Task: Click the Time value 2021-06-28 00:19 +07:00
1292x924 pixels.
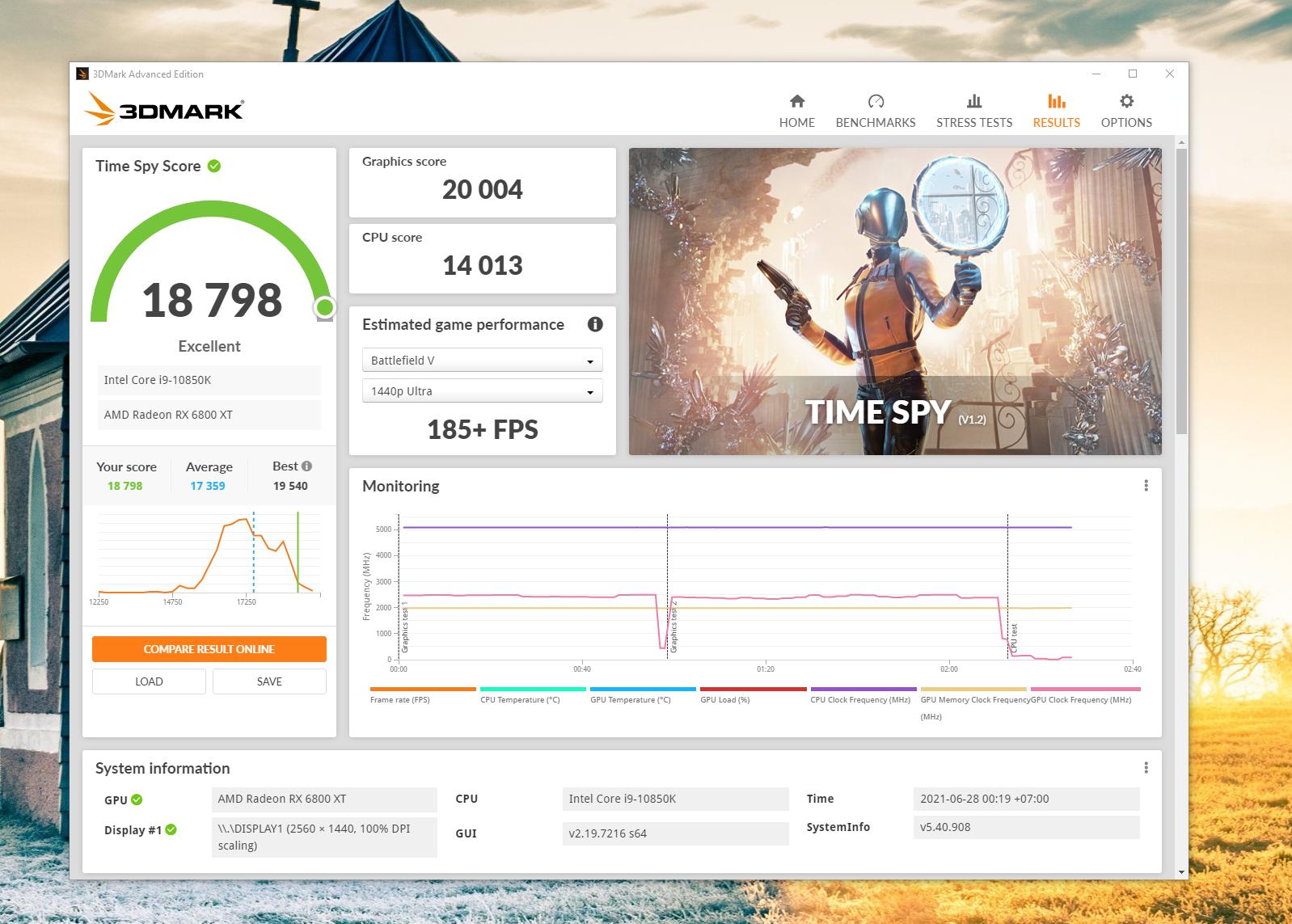Action: coord(1027,799)
